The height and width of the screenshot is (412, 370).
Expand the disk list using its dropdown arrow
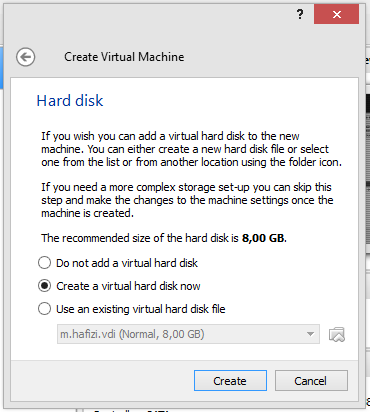(x=310, y=334)
